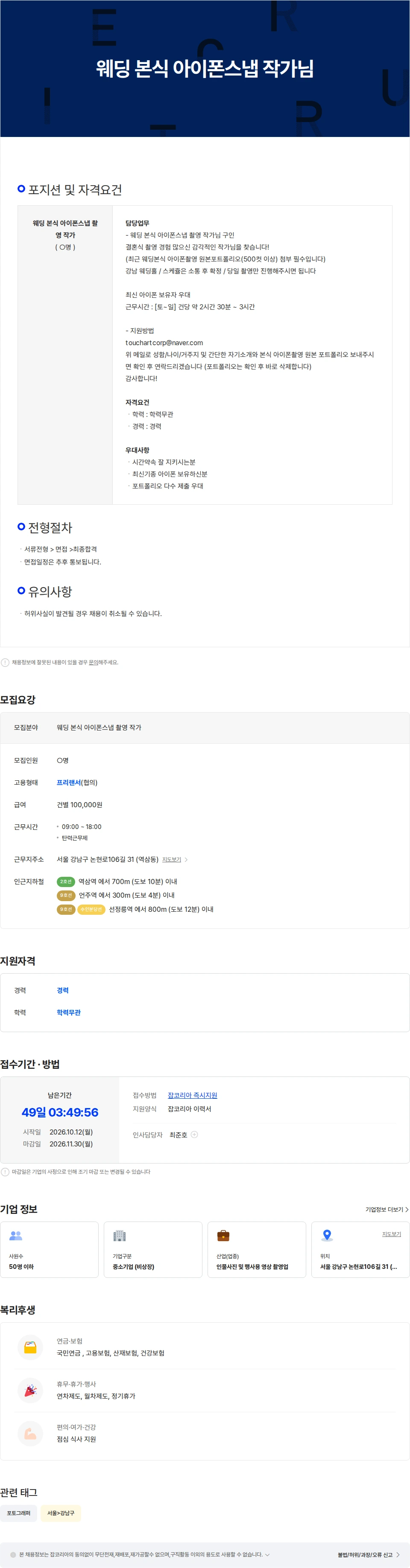Click the round icon before the copyright notice
The width and height of the screenshot is (410, 1568).
click(13, 1555)
